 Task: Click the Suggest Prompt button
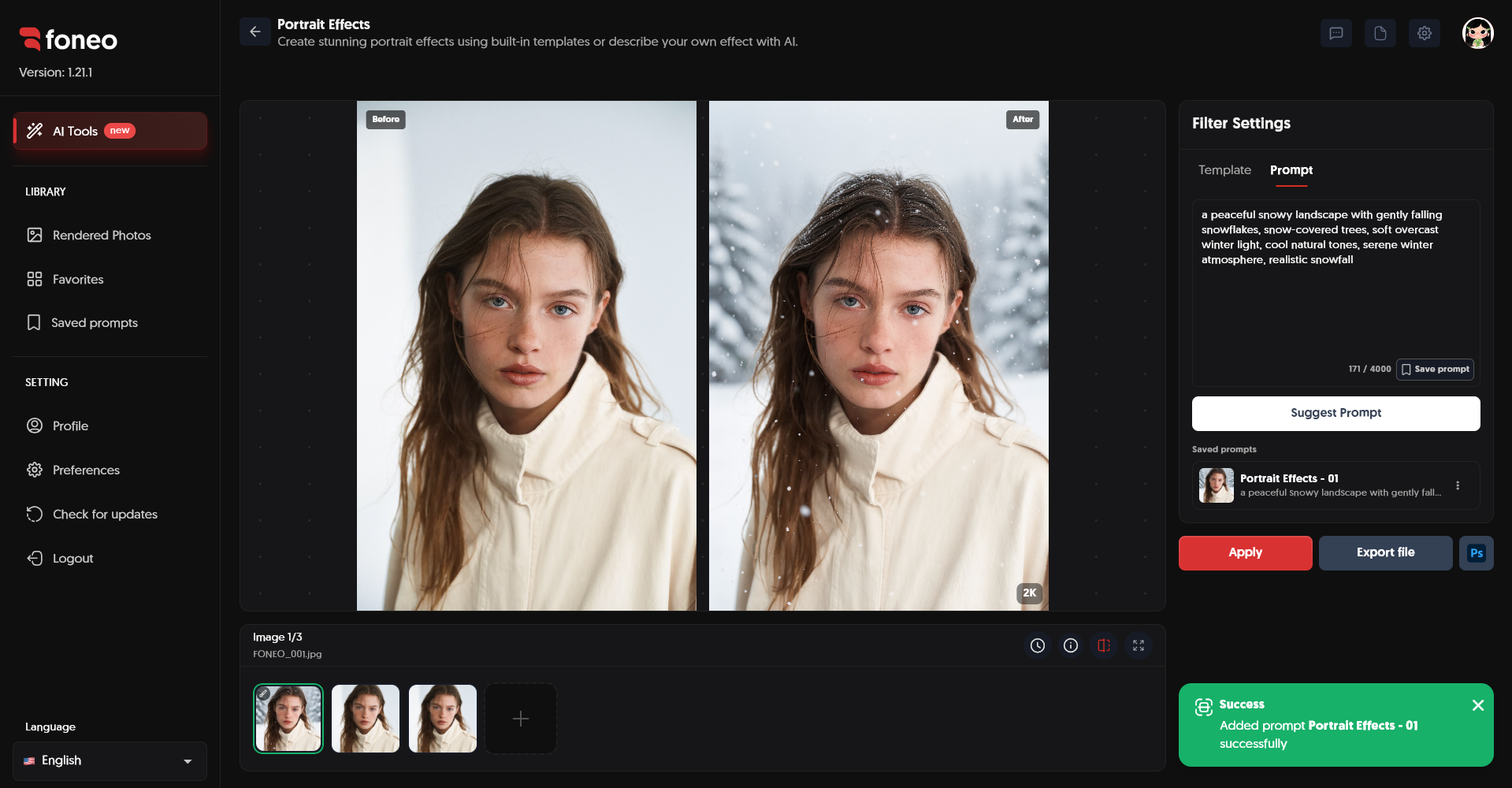(1336, 413)
